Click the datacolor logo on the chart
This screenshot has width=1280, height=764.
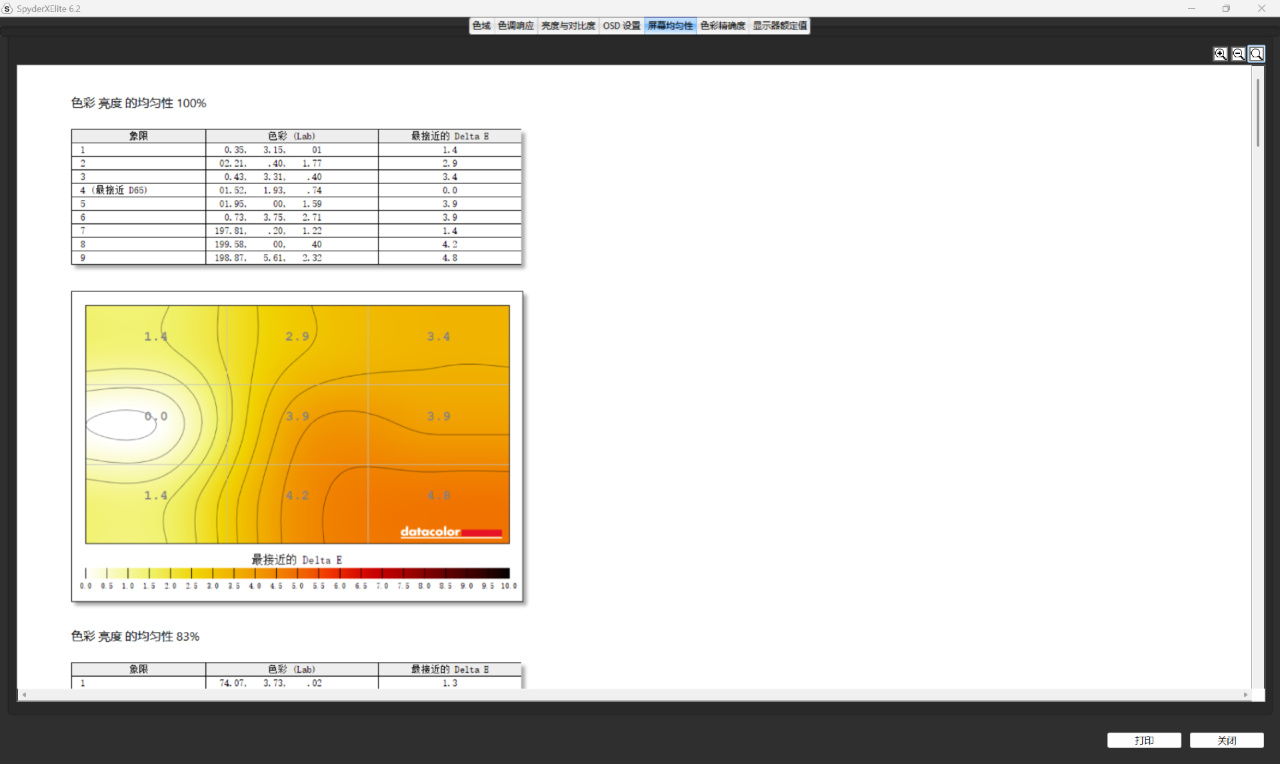click(x=451, y=532)
